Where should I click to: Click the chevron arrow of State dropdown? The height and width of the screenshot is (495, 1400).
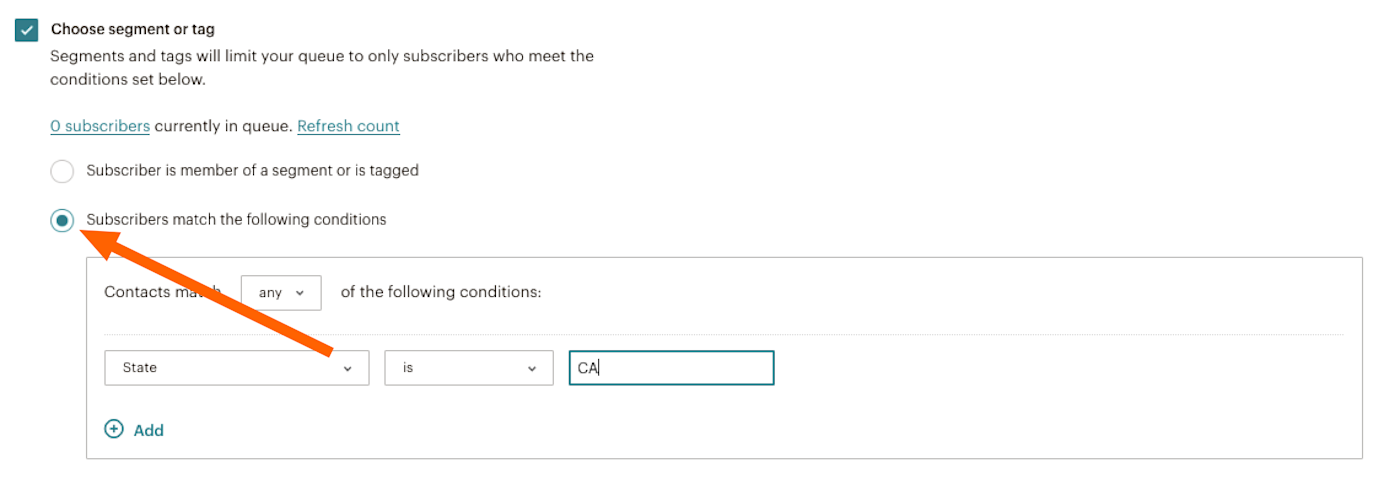348,369
